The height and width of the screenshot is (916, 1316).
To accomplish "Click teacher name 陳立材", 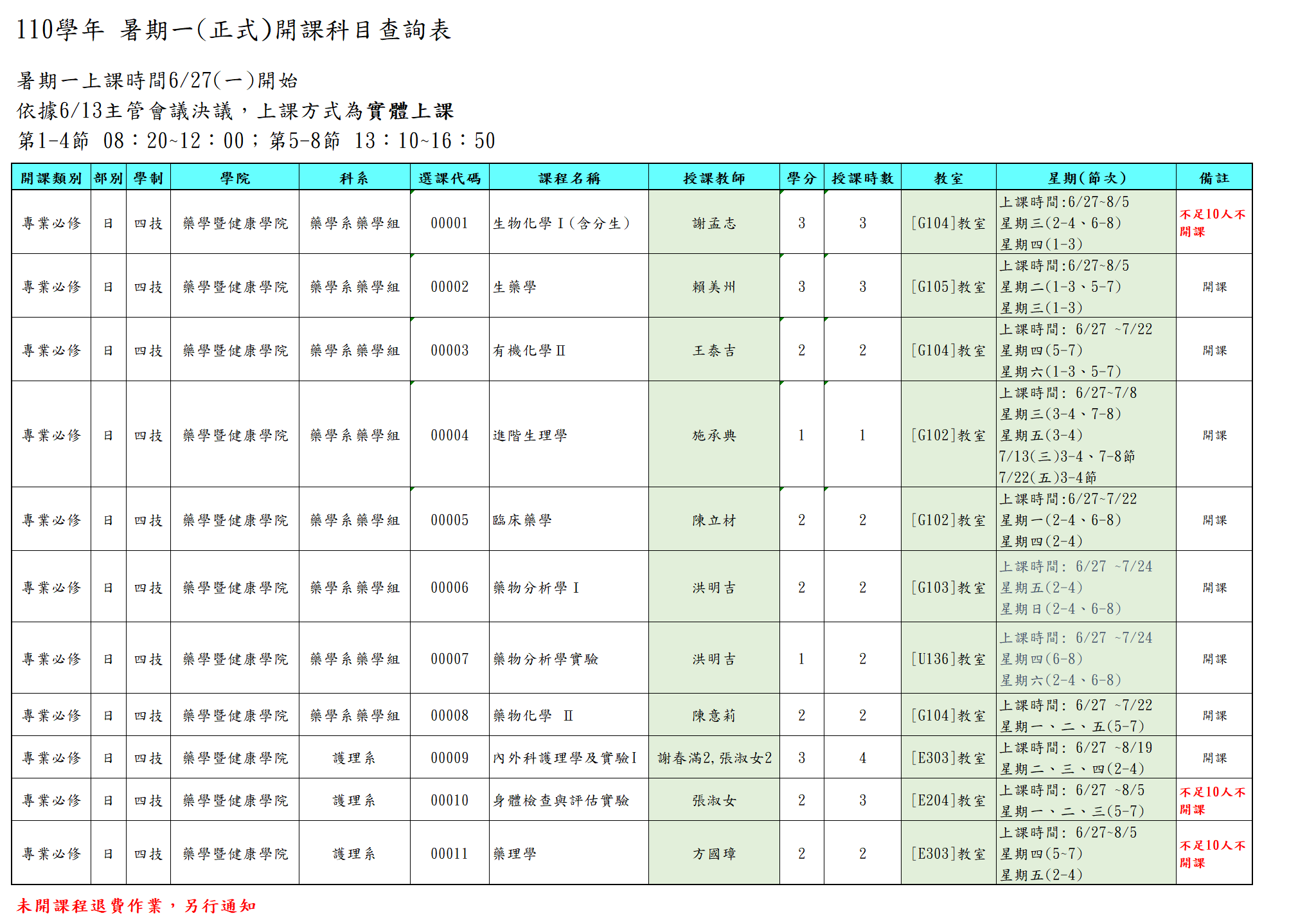I will tap(714, 520).
